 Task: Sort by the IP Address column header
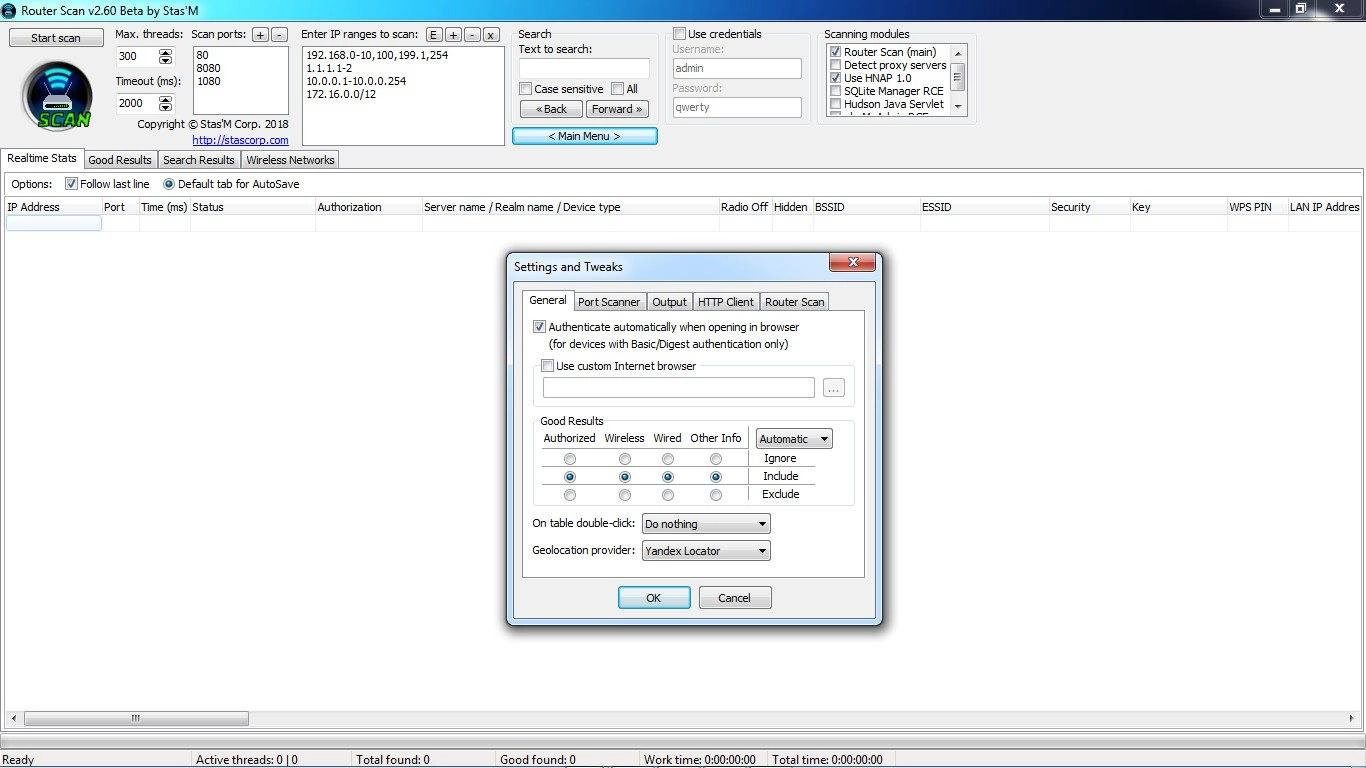52,207
